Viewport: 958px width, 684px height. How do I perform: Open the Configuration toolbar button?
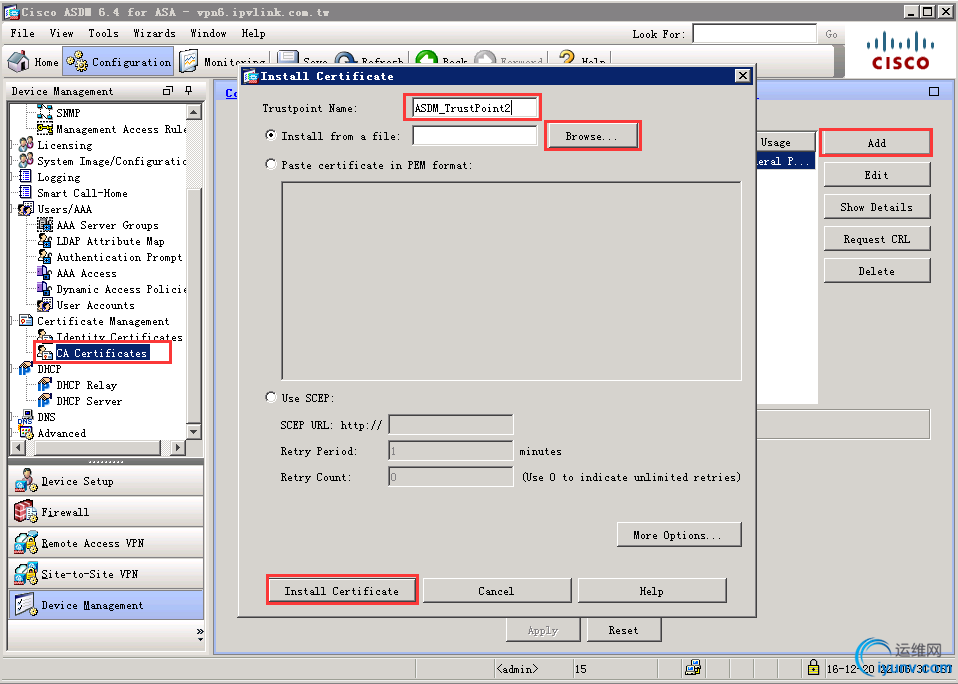[x=119, y=62]
